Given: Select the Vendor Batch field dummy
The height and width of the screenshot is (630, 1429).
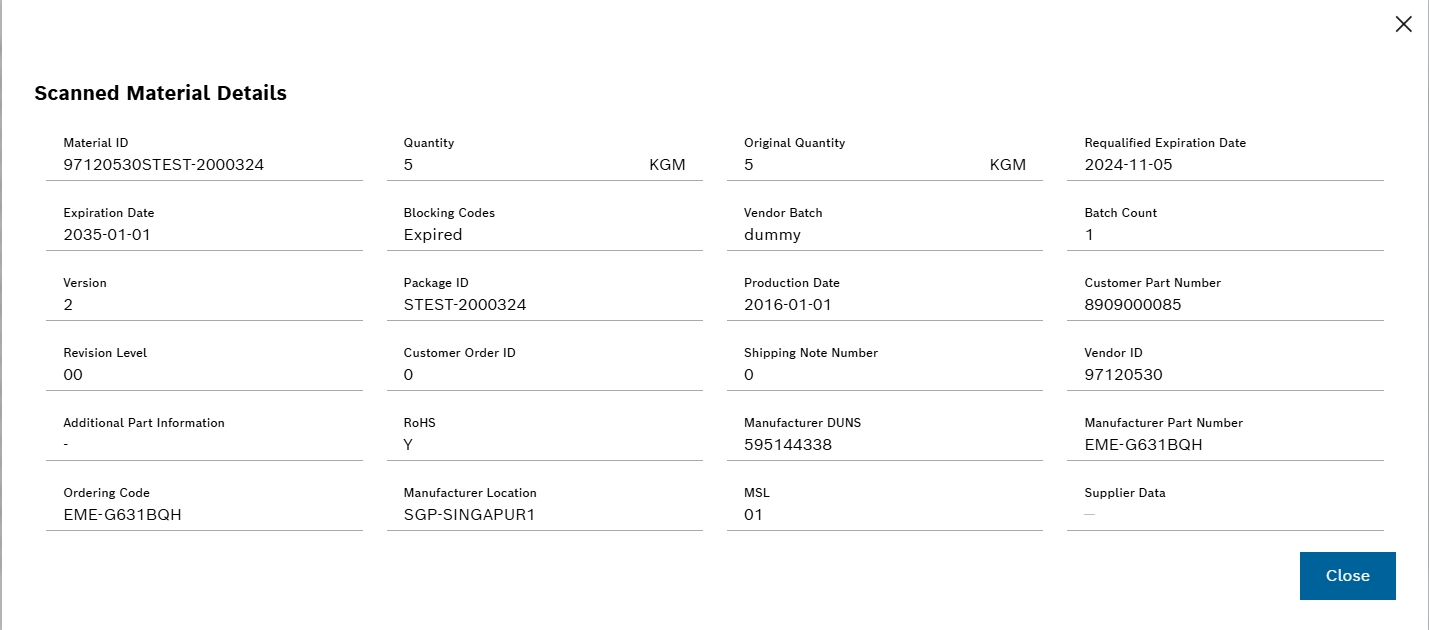Looking at the screenshot, I should [885, 226].
